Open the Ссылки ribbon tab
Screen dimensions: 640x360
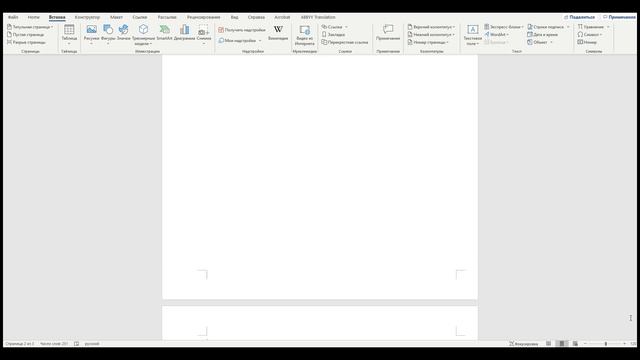(x=140, y=17)
